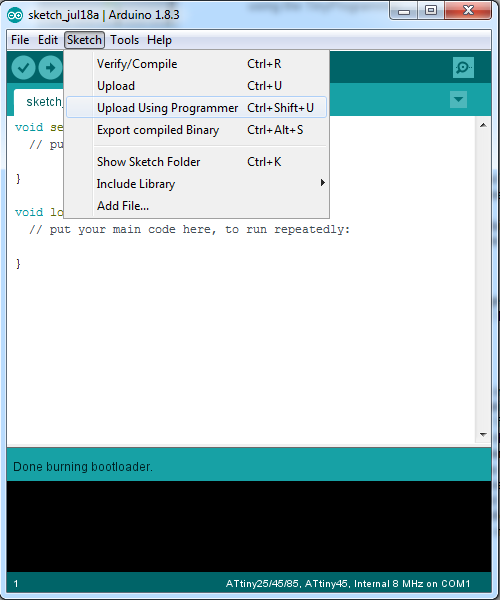Select the sketch_jul18a editor tab
Image resolution: width=500 pixels, height=600 pixels.
point(39,102)
